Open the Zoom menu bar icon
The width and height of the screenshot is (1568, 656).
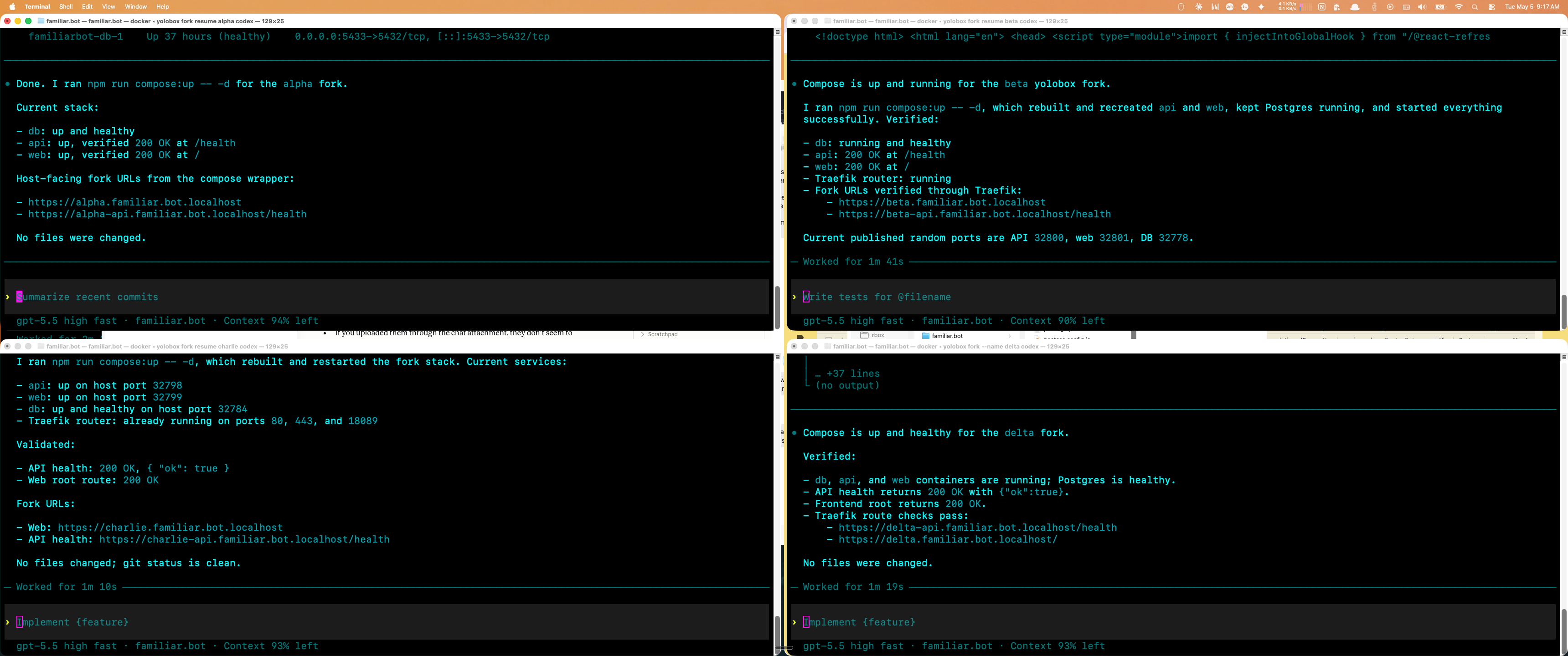pos(1230,7)
